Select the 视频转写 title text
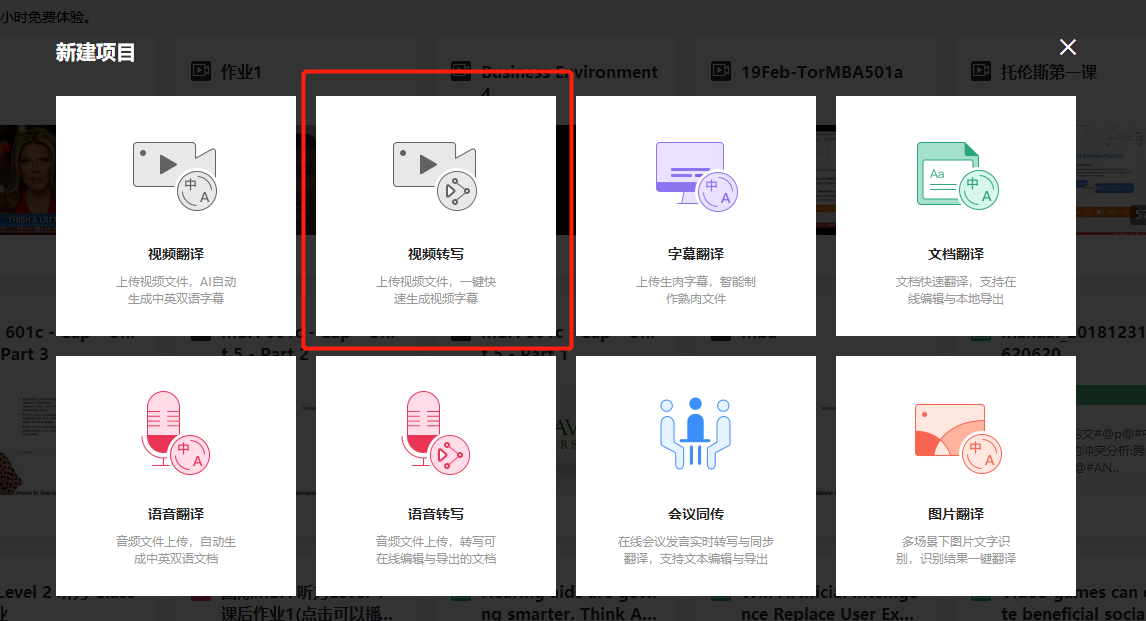Viewport: 1146px width, 621px height. pyautogui.click(x=436, y=254)
